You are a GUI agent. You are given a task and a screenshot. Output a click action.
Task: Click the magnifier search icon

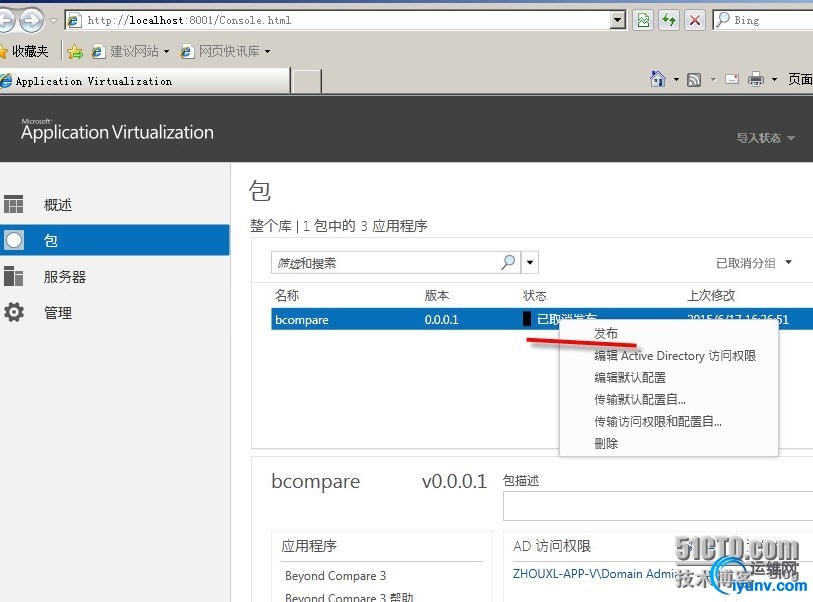509,262
